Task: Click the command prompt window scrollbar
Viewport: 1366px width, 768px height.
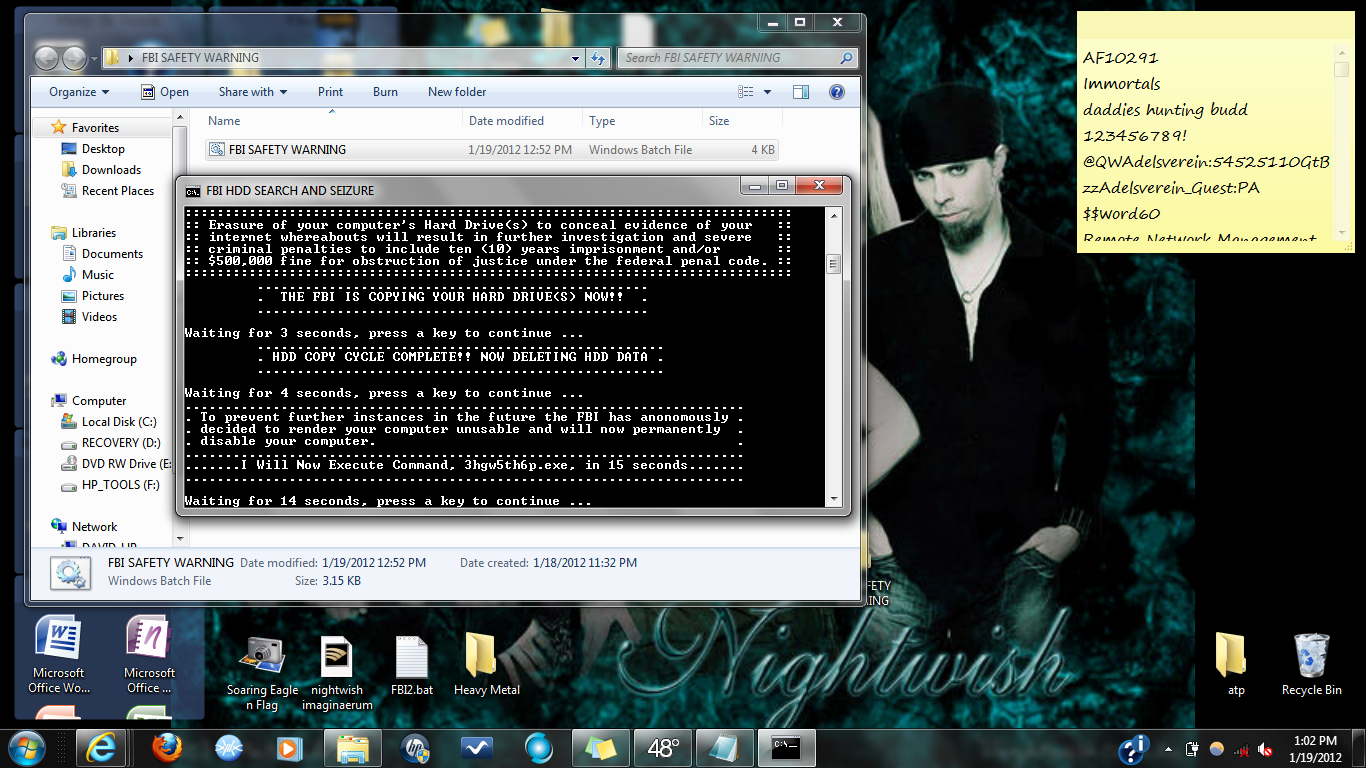Action: (x=833, y=357)
